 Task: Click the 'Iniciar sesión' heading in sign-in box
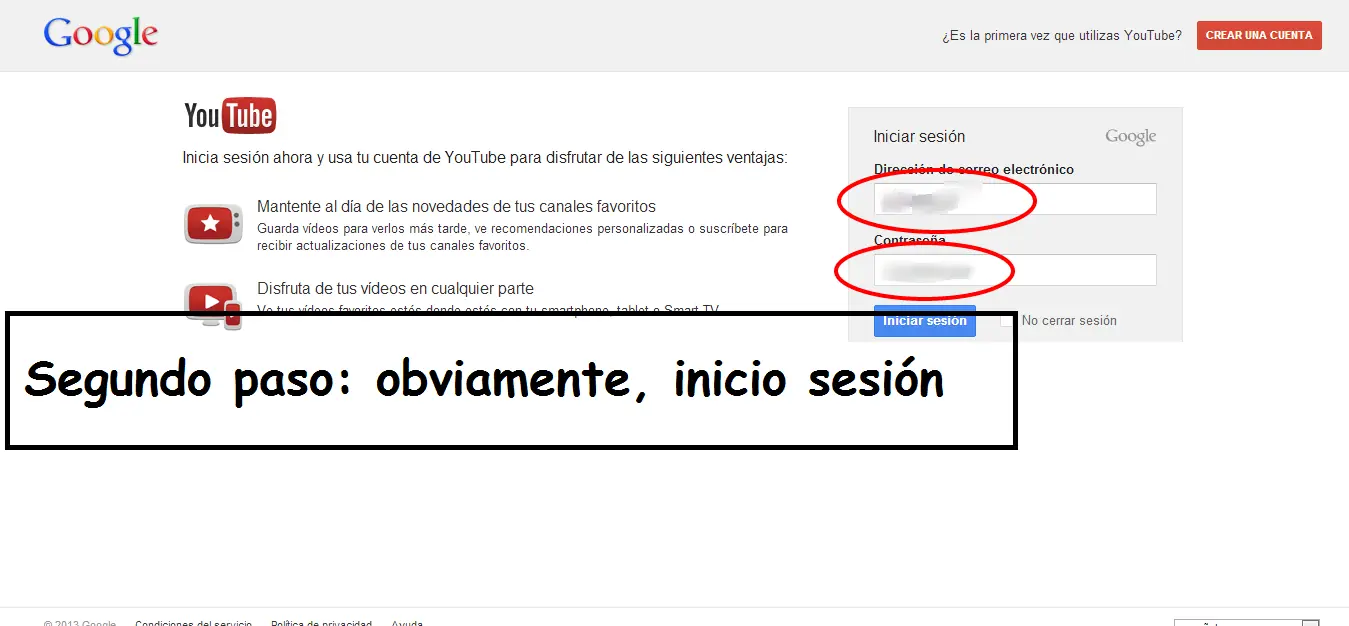tap(919, 137)
